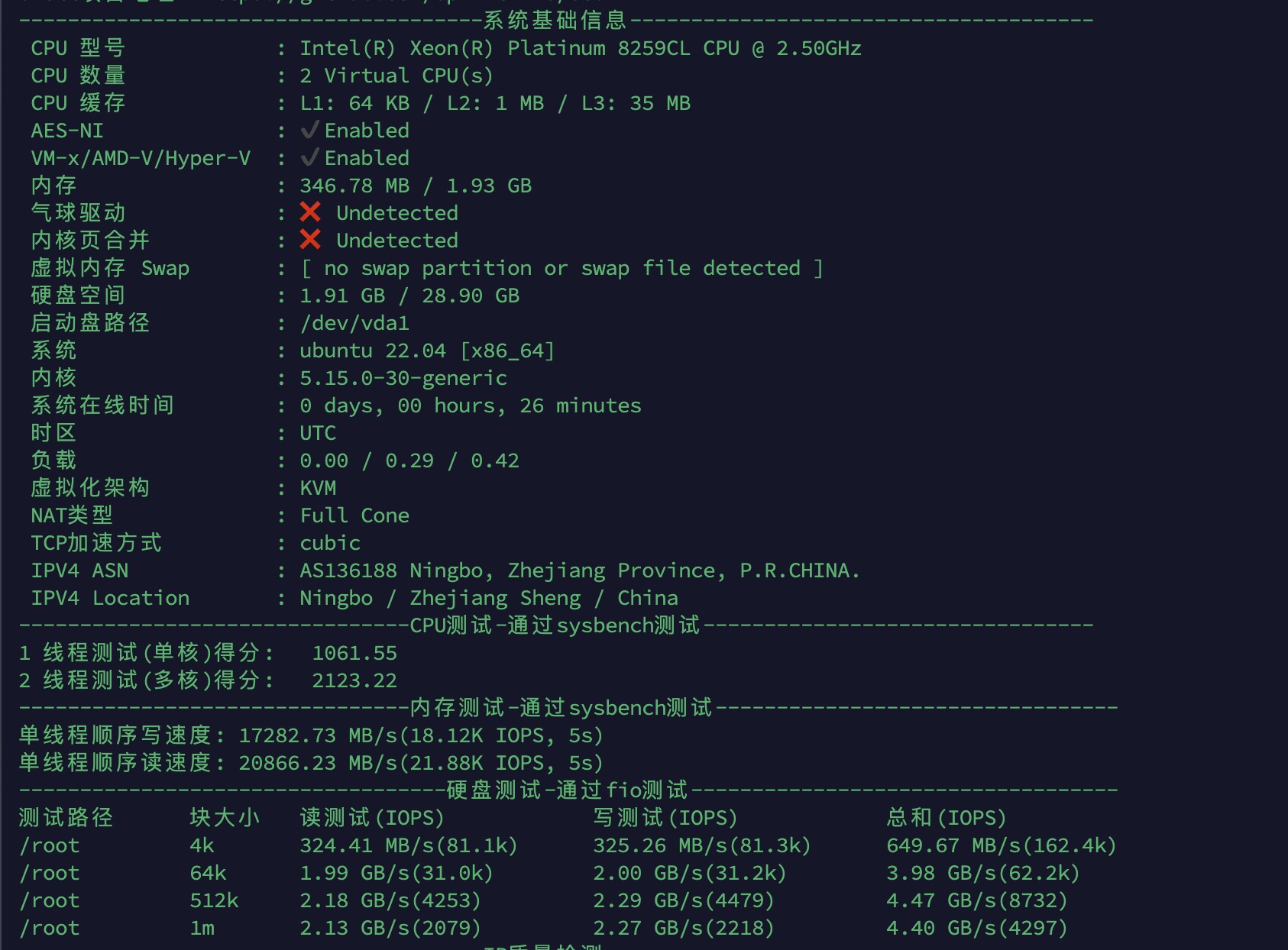Image resolution: width=1288 pixels, height=950 pixels.
Task: Click the 1m row total 4.40 GB/s(4297)
Action: 976,928
